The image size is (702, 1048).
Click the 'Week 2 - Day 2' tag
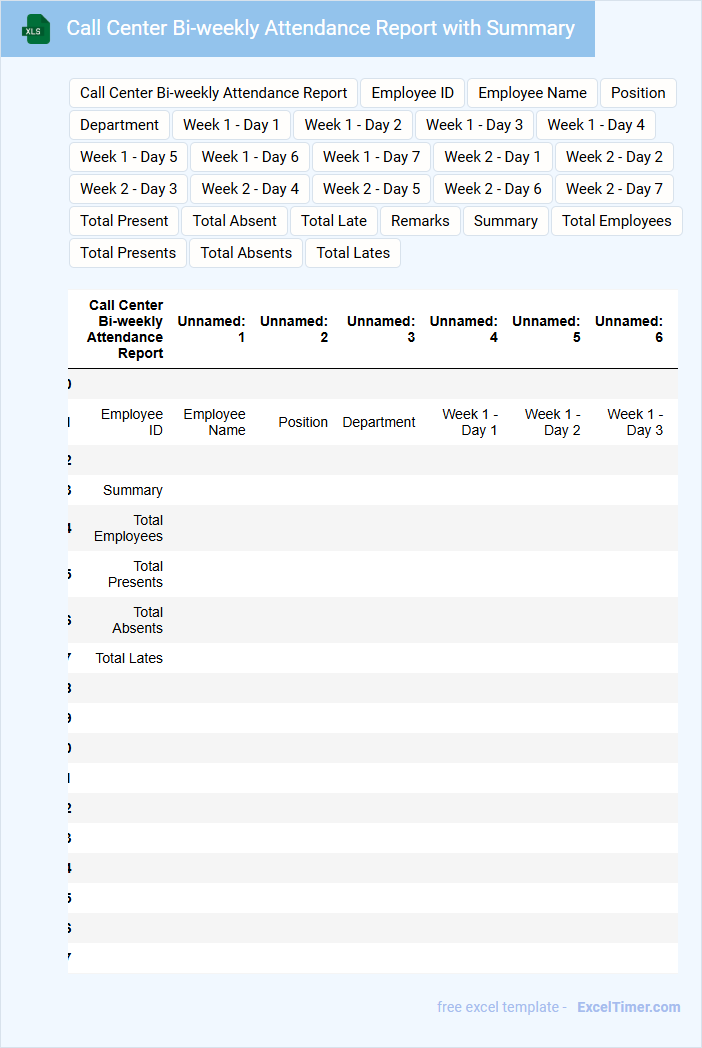(614, 157)
